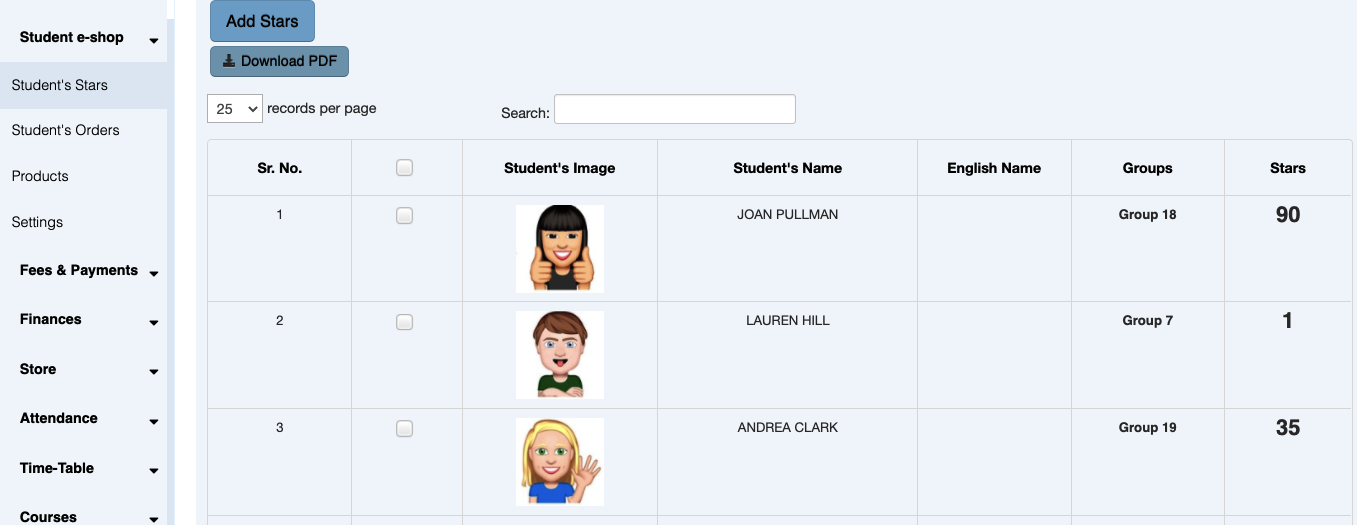Open Andrea Clark's avatar image
Viewport: 1357px width, 525px height.
click(x=560, y=462)
